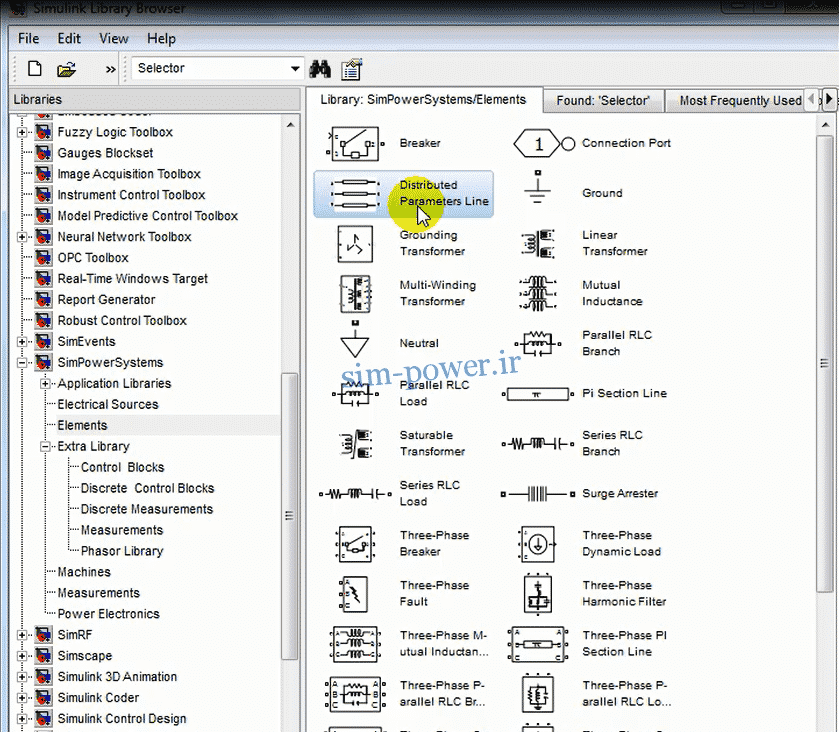Viewport: 839px width, 732px height.
Task: Show more toolbar buttons via chevron
Action: 110,69
